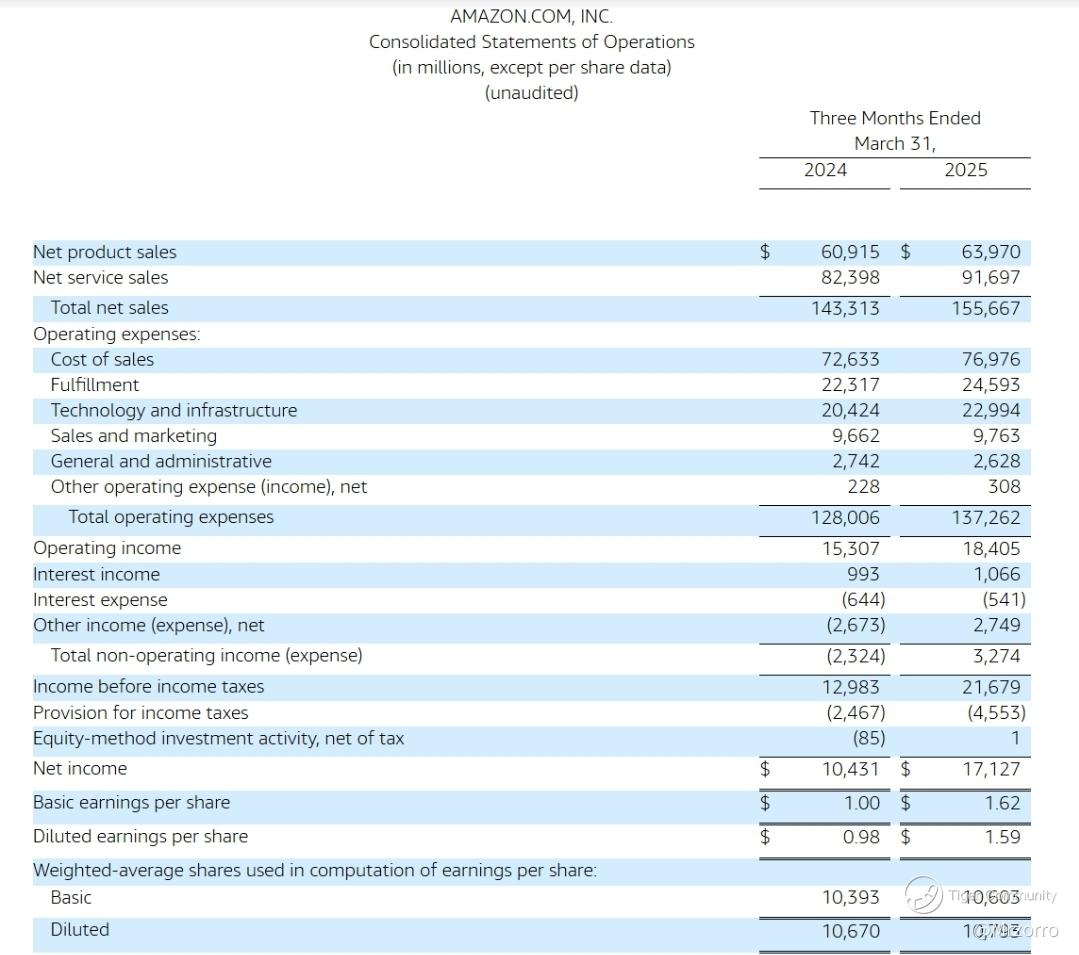Screen dimensions: 1079x955
Task: Click the value 91,697
Action: click(991, 277)
